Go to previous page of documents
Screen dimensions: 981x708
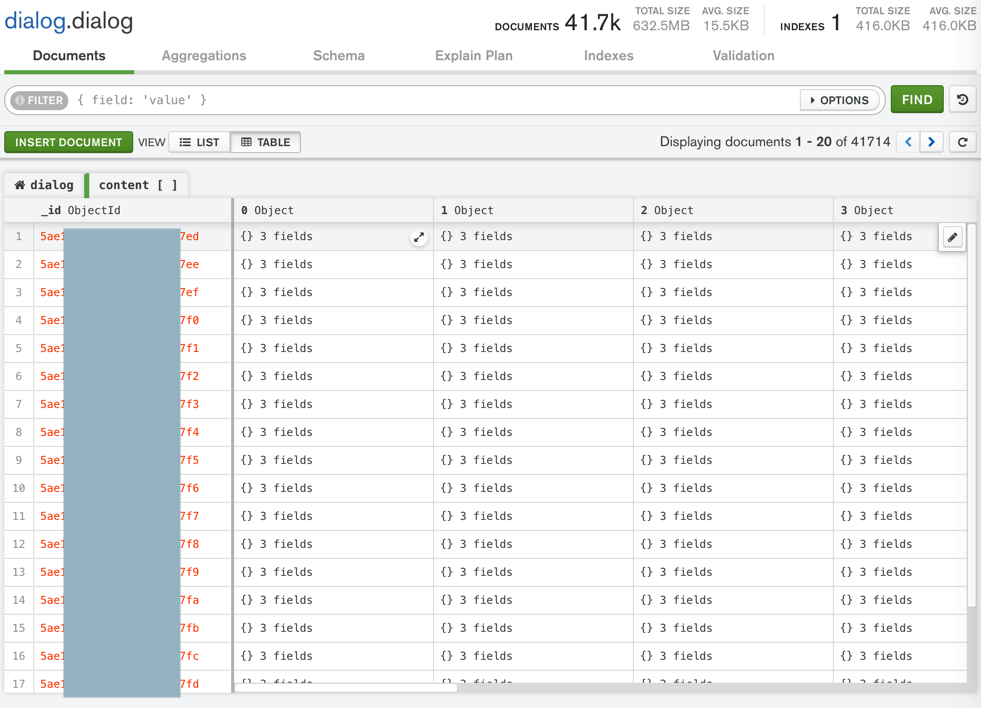(x=908, y=142)
